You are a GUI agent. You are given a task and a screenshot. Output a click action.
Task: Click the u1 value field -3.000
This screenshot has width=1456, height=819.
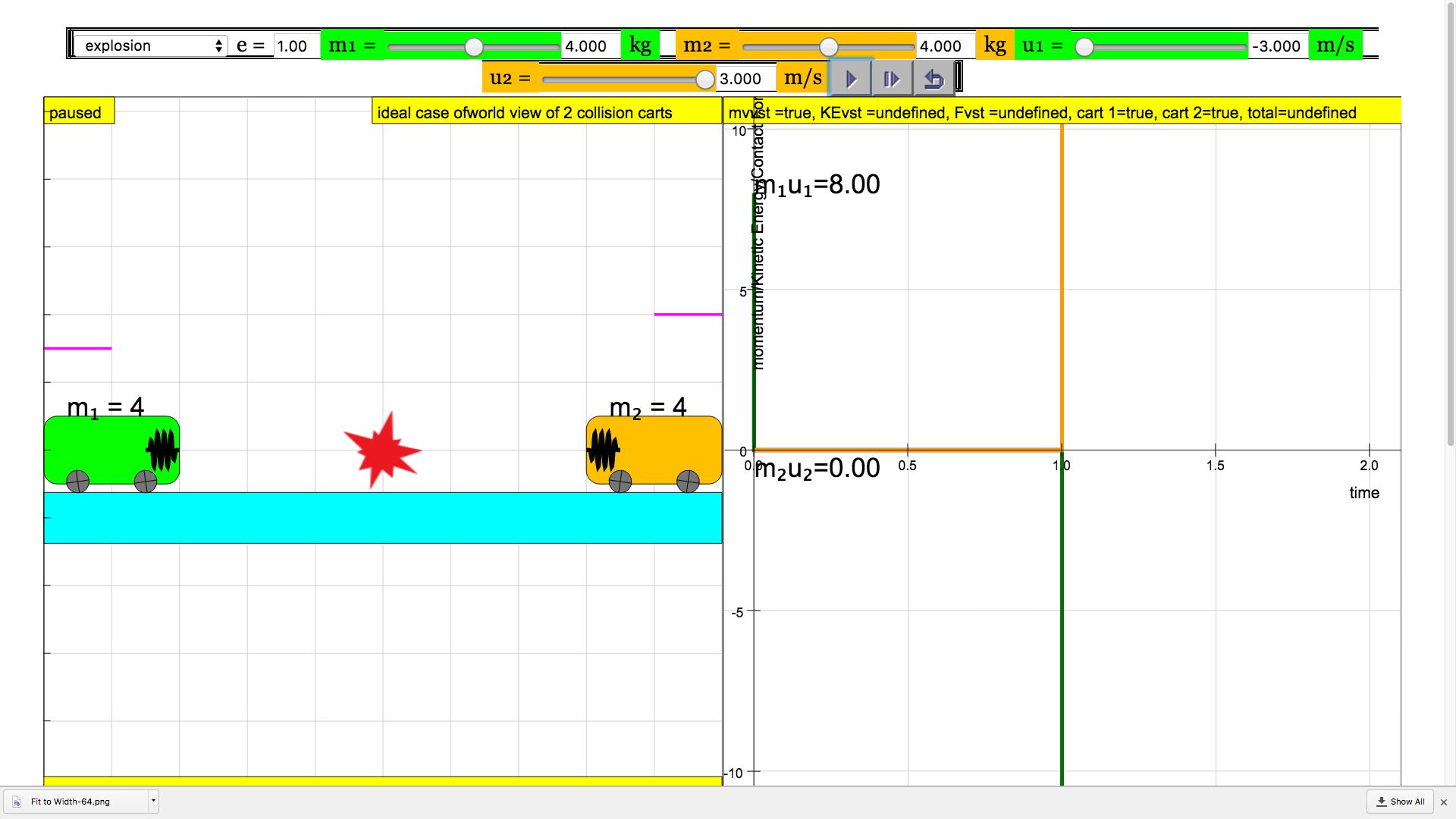[x=1279, y=45]
